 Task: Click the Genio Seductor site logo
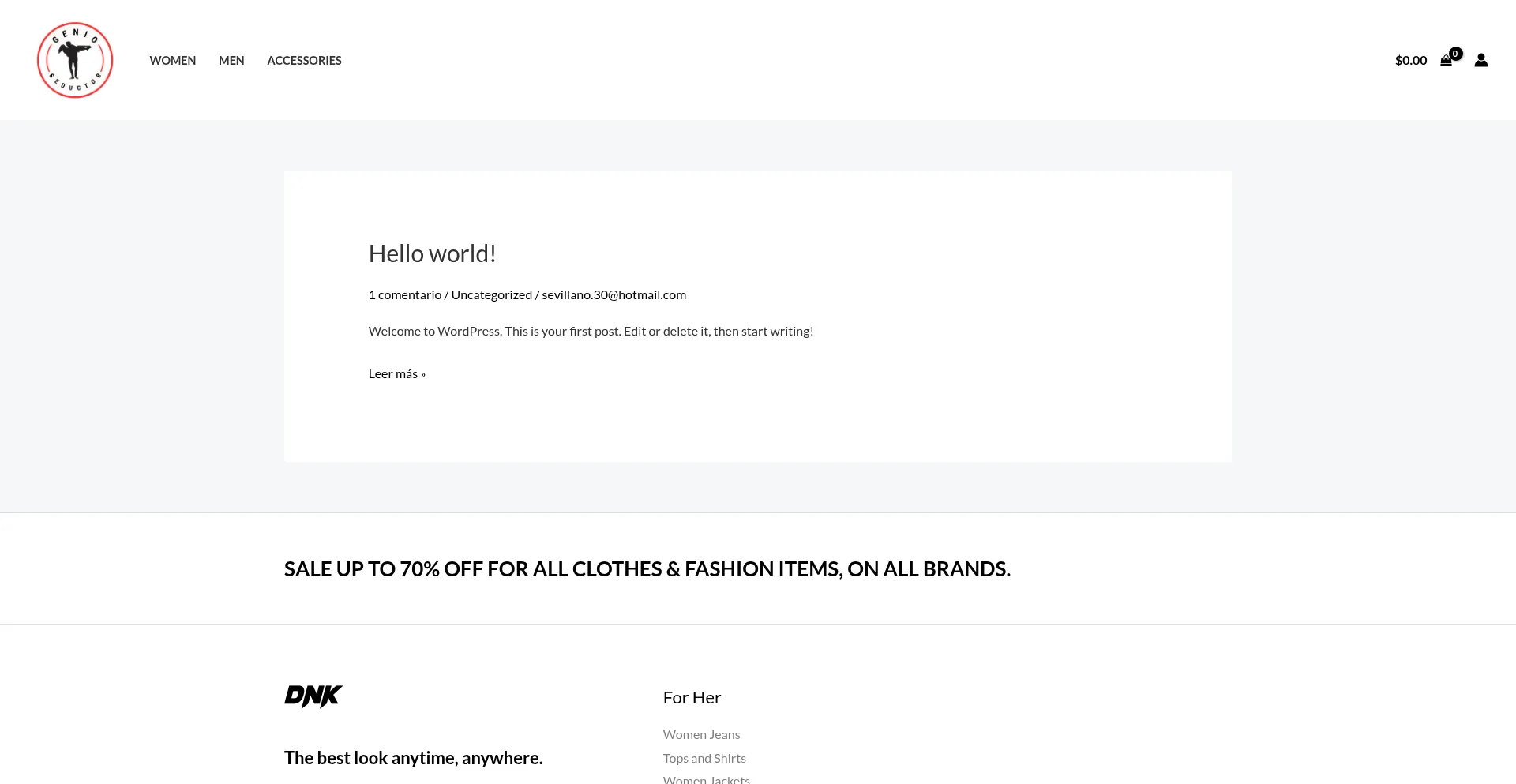(x=74, y=59)
